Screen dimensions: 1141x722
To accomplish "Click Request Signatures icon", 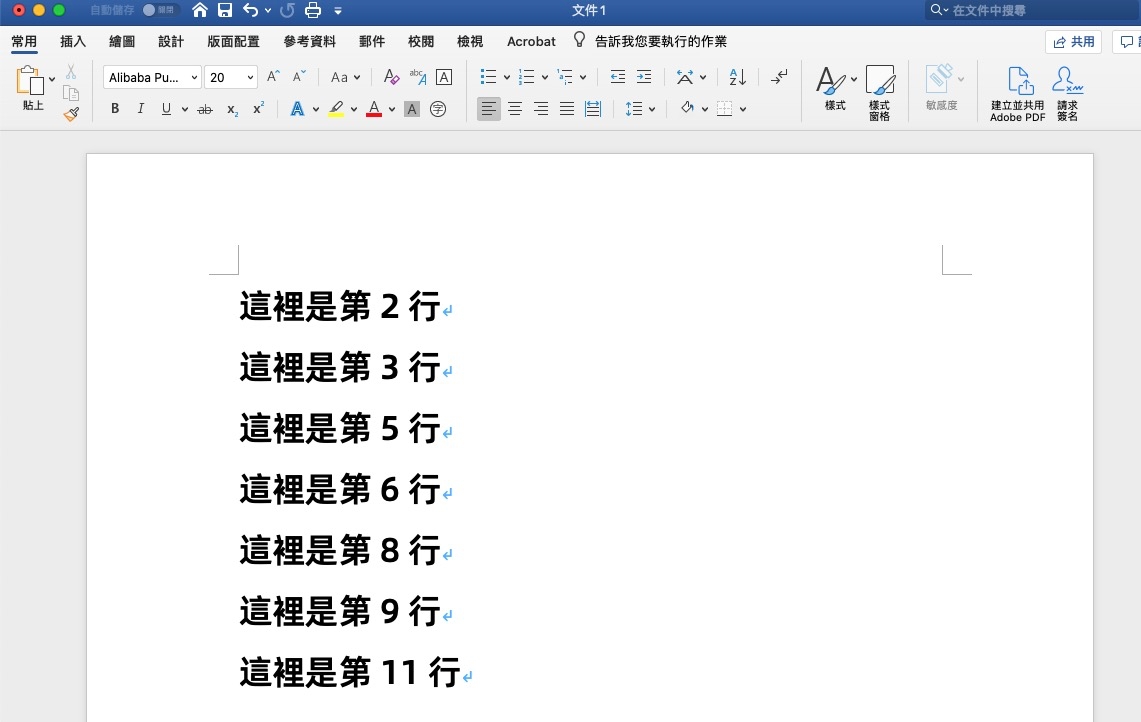I will click(1068, 93).
